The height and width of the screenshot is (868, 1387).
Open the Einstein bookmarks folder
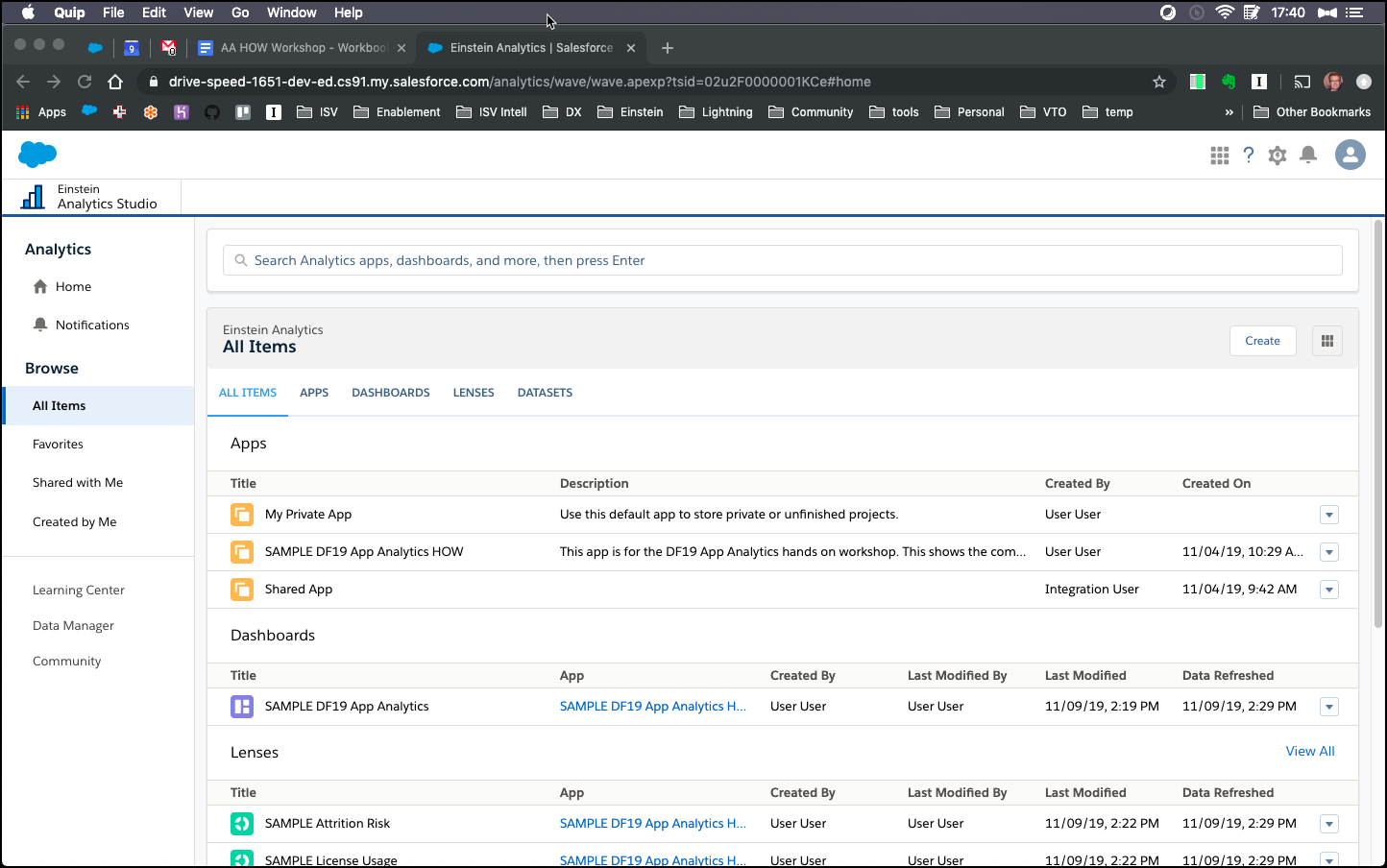(630, 112)
